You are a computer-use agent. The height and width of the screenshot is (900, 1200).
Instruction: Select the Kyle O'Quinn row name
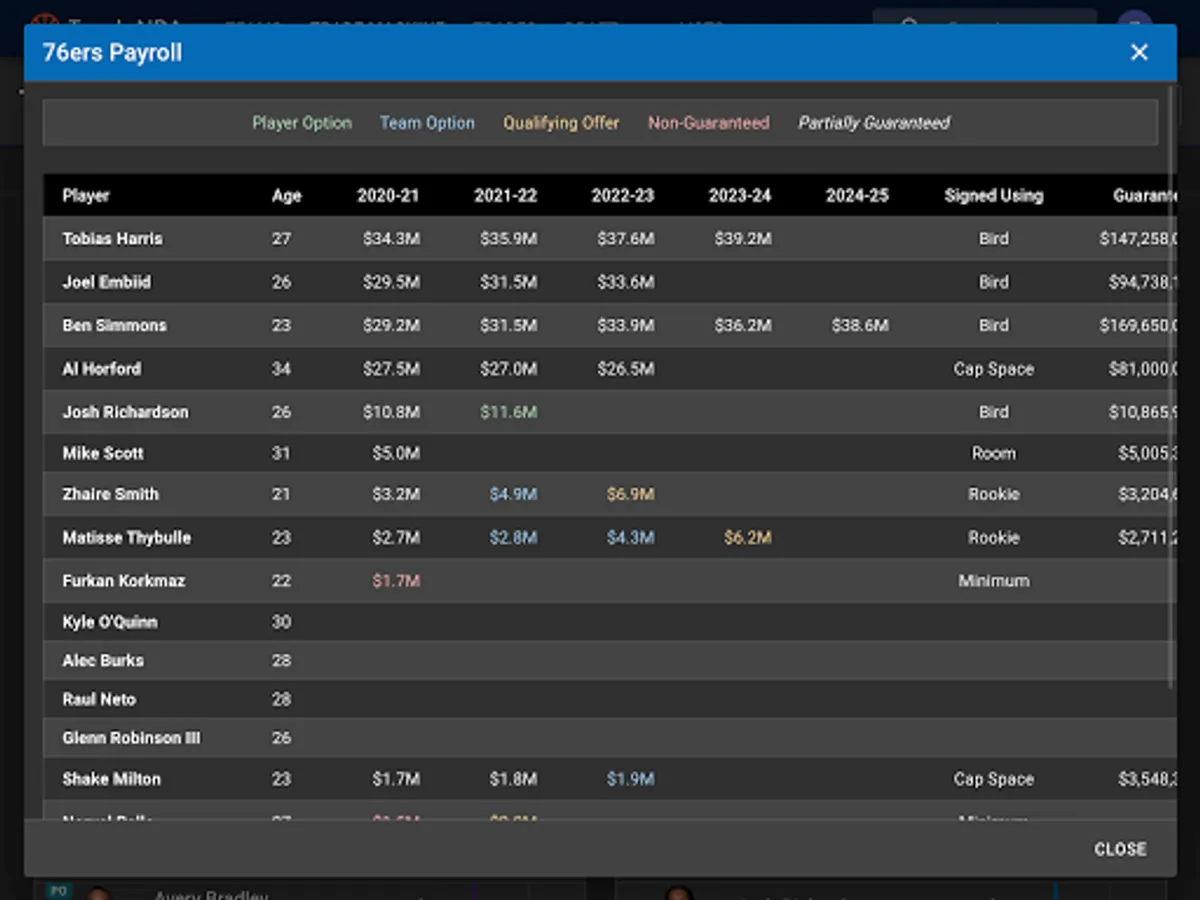(x=109, y=622)
